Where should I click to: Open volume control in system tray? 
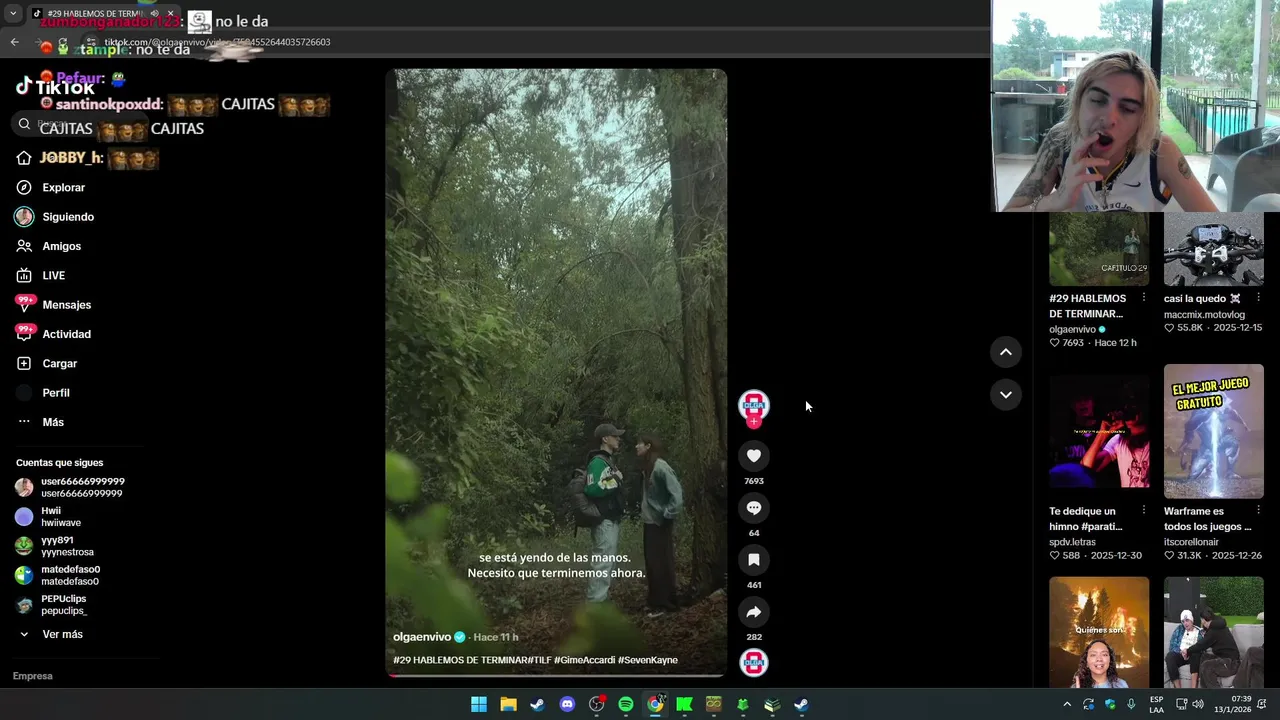tap(1198, 704)
